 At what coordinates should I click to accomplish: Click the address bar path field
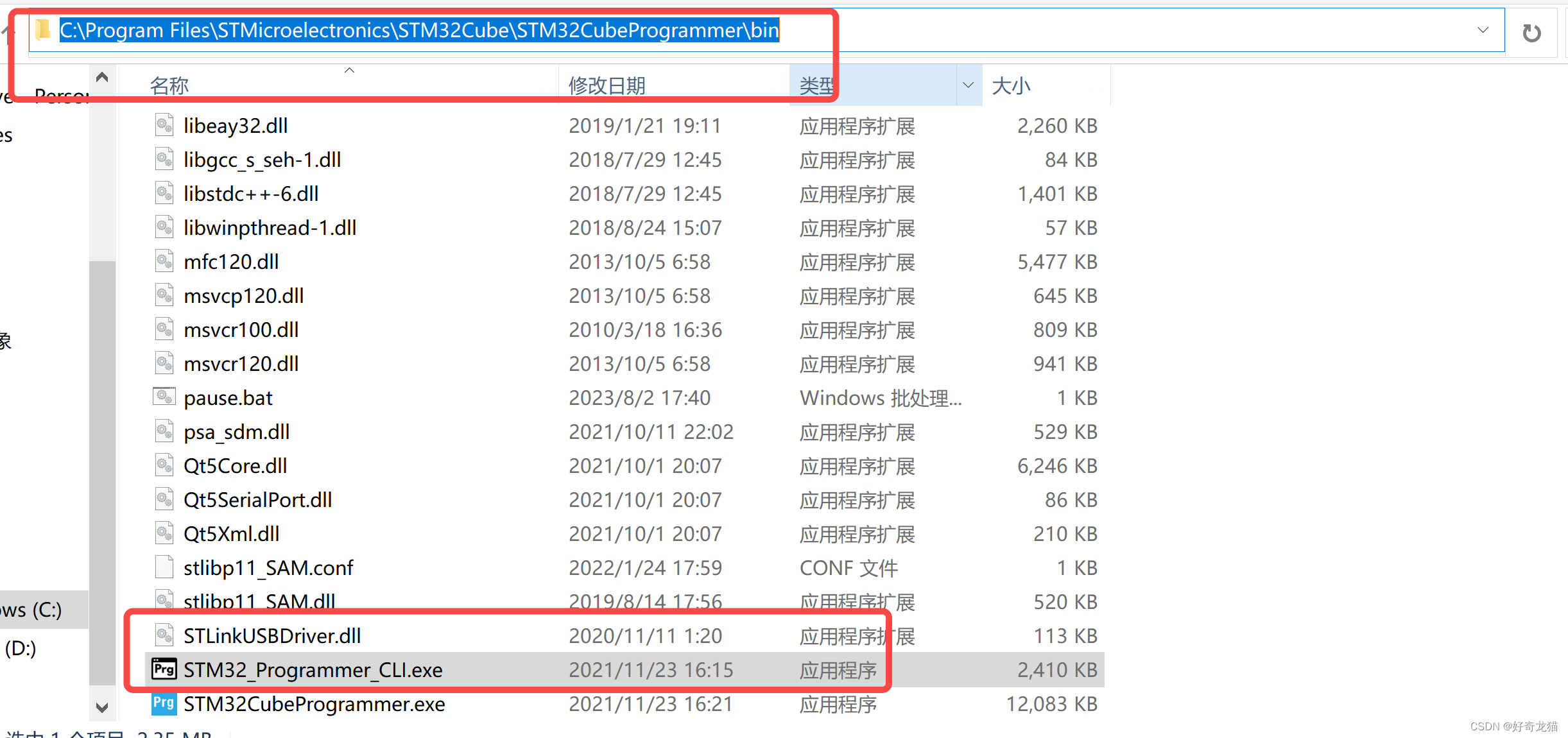pos(767,30)
